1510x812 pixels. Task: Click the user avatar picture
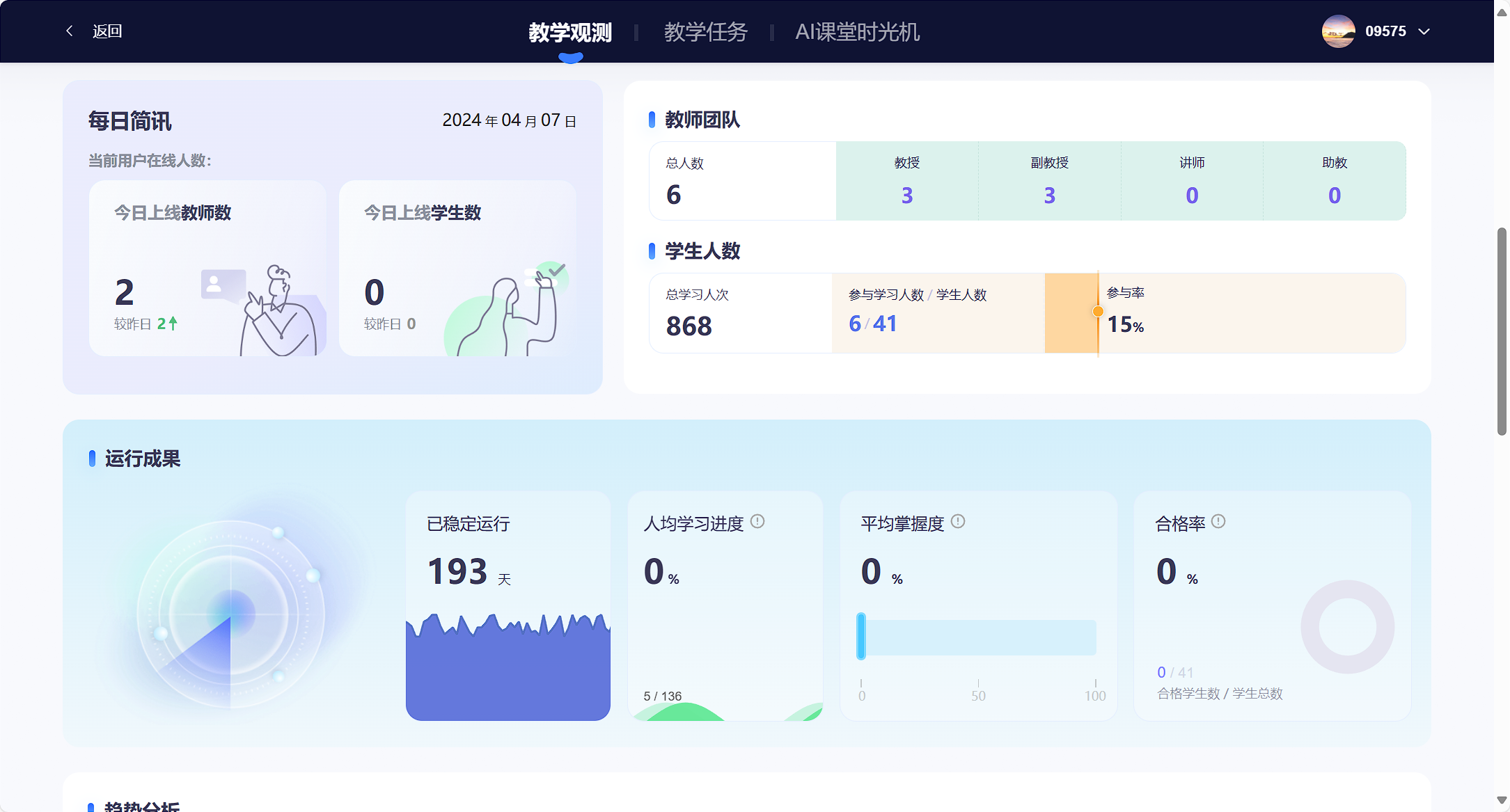point(1337,31)
